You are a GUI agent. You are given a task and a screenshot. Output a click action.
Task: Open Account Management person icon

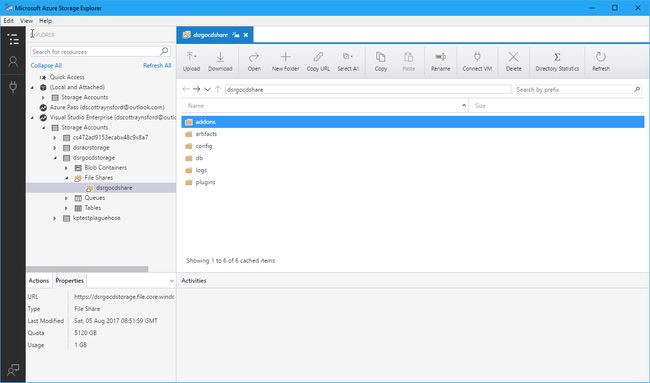click(13, 62)
